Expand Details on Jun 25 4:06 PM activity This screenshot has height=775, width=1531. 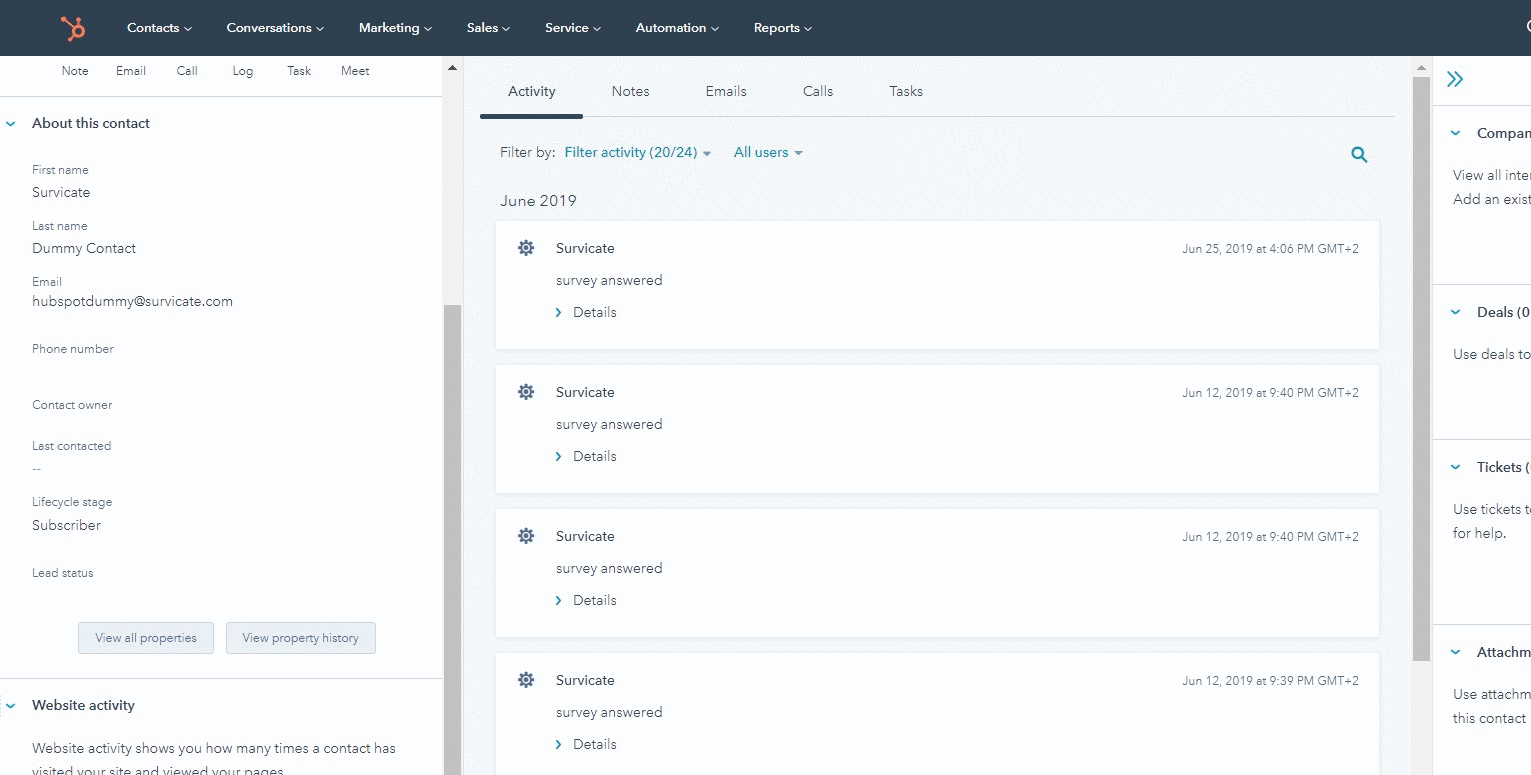(586, 312)
